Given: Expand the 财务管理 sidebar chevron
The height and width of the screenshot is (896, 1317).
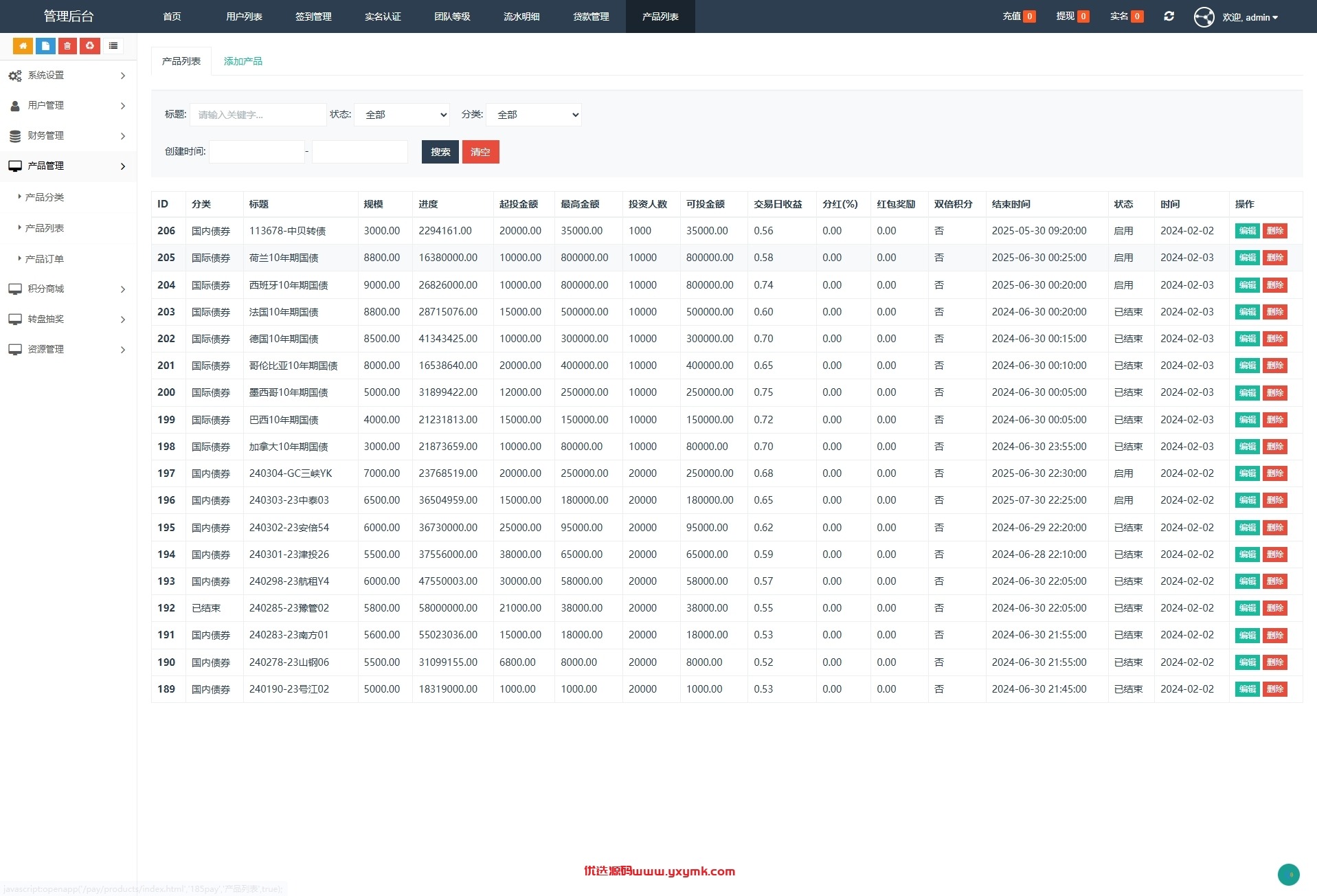Looking at the screenshot, I should point(123,136).
